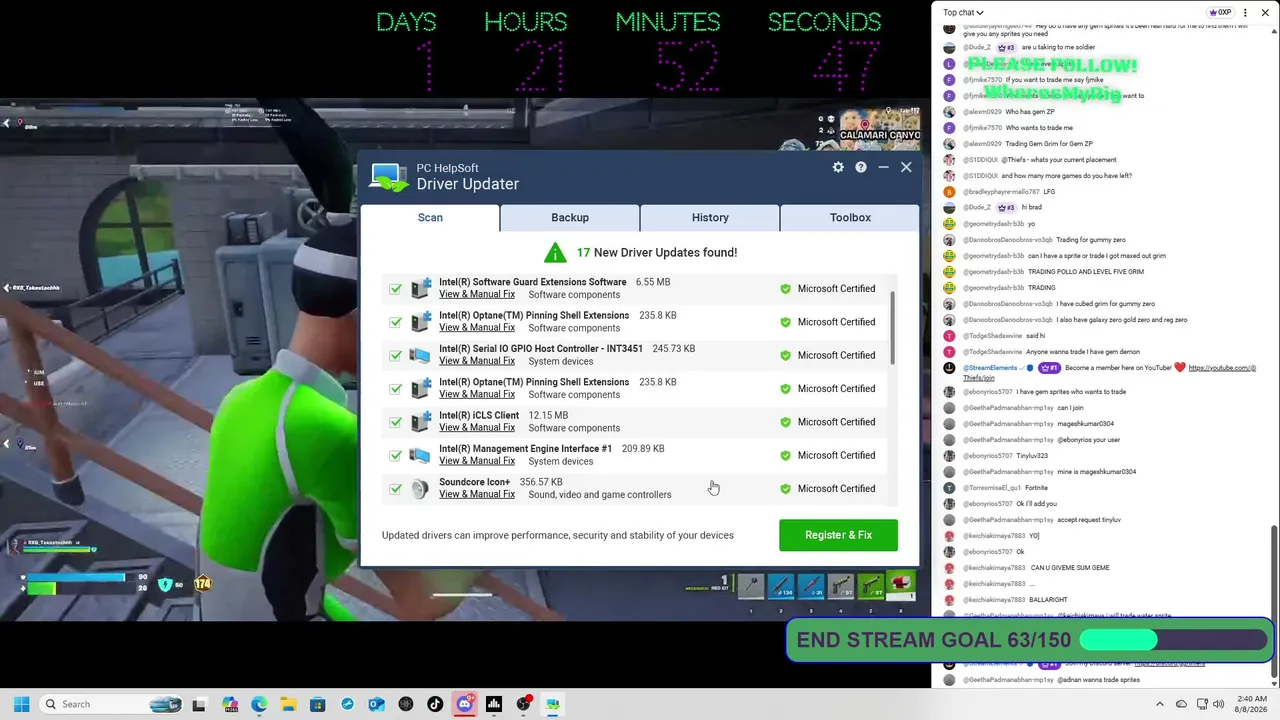The width and height of the screenshot is (1280, 720).
Task: Uncheck Intel iCLS Client checkbox
Action: pos(396,422)
